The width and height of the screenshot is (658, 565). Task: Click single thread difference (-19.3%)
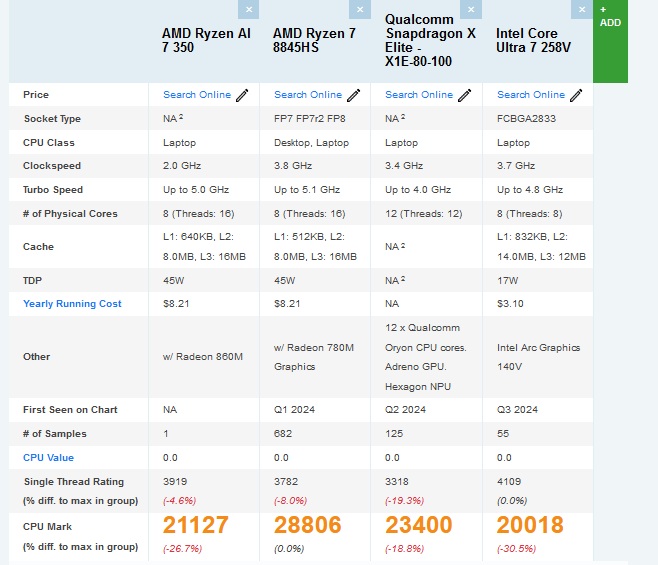[x=405, y=501]
